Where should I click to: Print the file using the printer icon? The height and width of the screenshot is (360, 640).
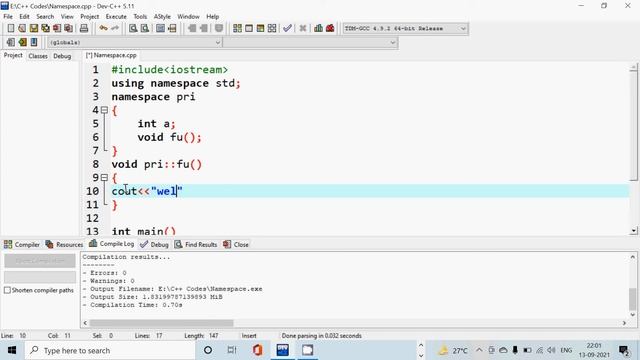84,28
